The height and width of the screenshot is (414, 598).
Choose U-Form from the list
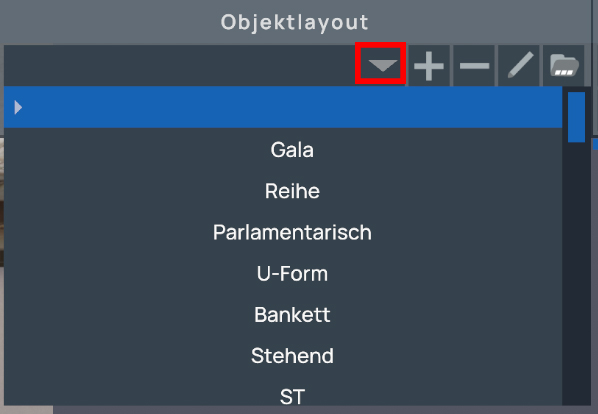(292, 273)
